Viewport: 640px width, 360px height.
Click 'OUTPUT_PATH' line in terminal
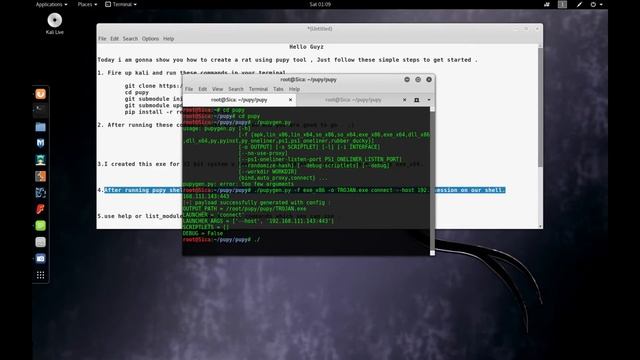tap(244, 209)
